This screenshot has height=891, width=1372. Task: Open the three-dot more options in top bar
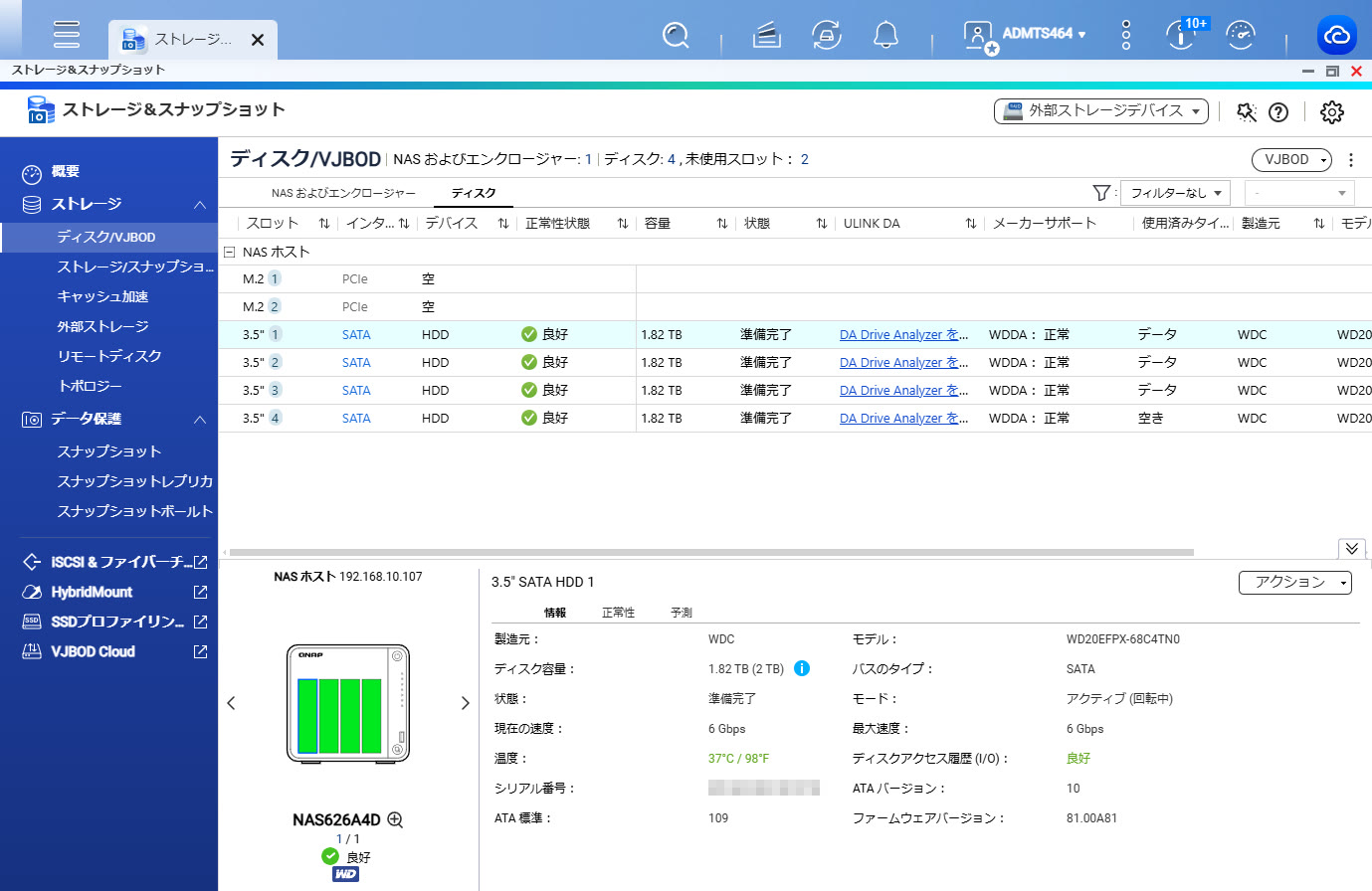[1126, 35]
